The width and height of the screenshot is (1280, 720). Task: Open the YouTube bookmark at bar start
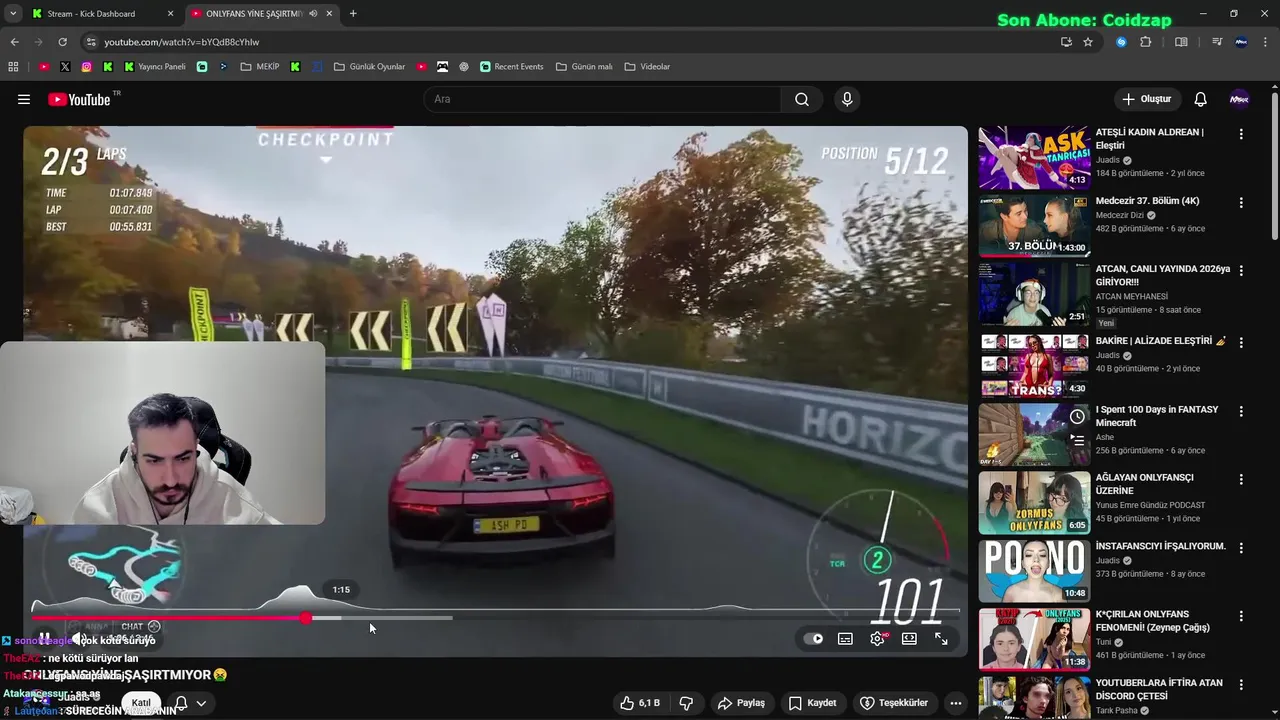44,67
